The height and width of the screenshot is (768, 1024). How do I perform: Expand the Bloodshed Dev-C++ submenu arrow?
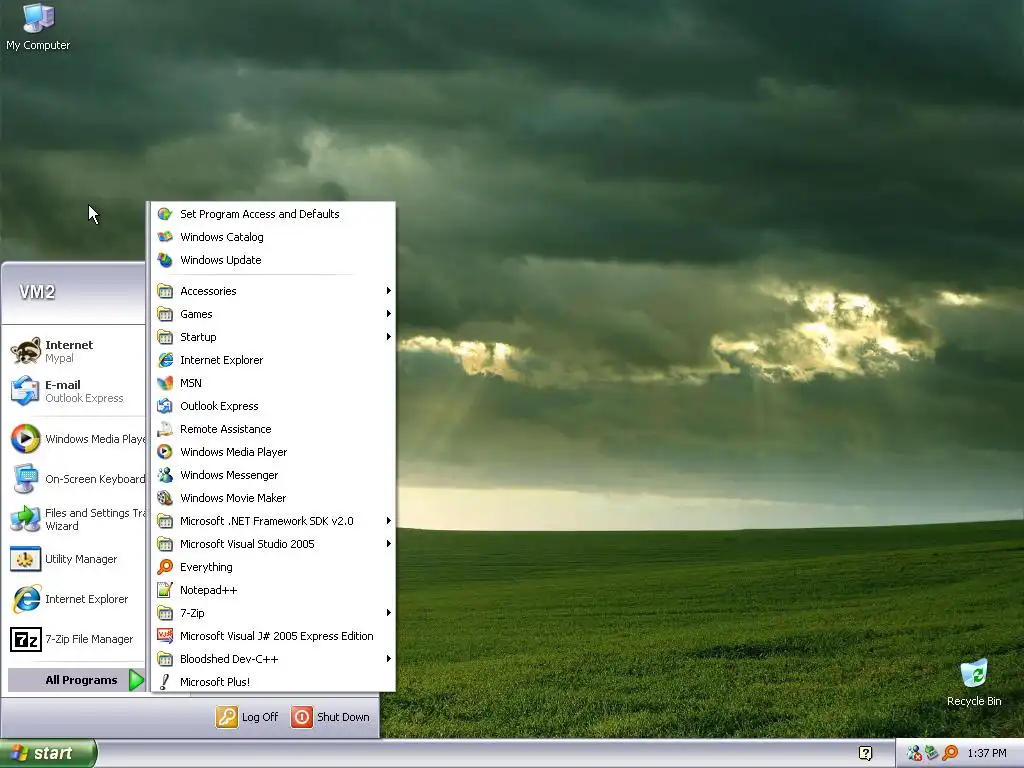(x=389, y=658)
